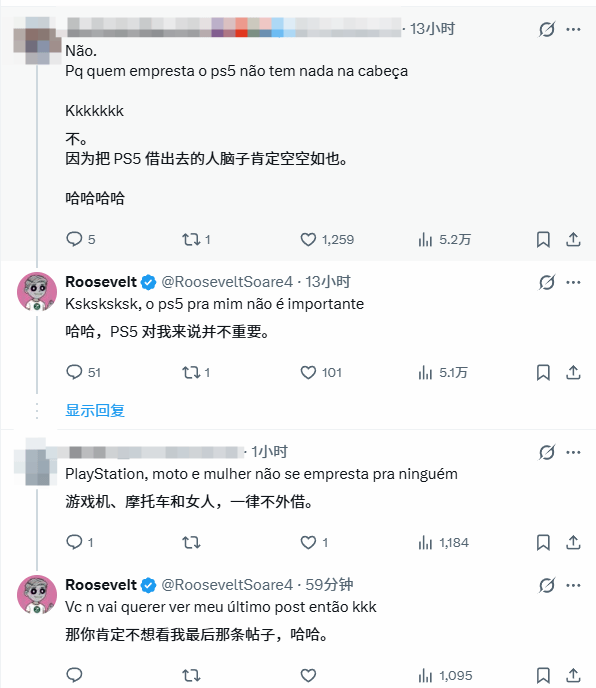
Task: Open comments on the 'Não.' reply
Action: (x=81, y=240)
